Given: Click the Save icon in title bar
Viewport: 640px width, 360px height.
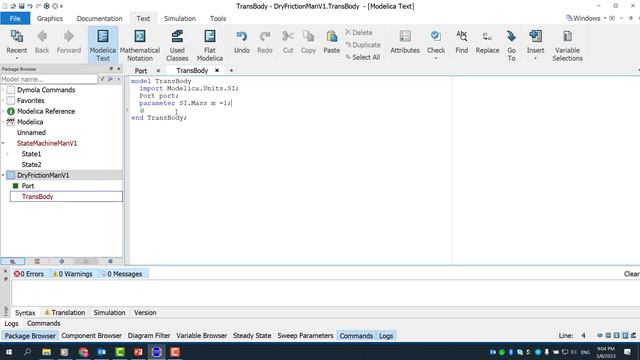Looking at the screenshot, I should click(x=22, y=6).
